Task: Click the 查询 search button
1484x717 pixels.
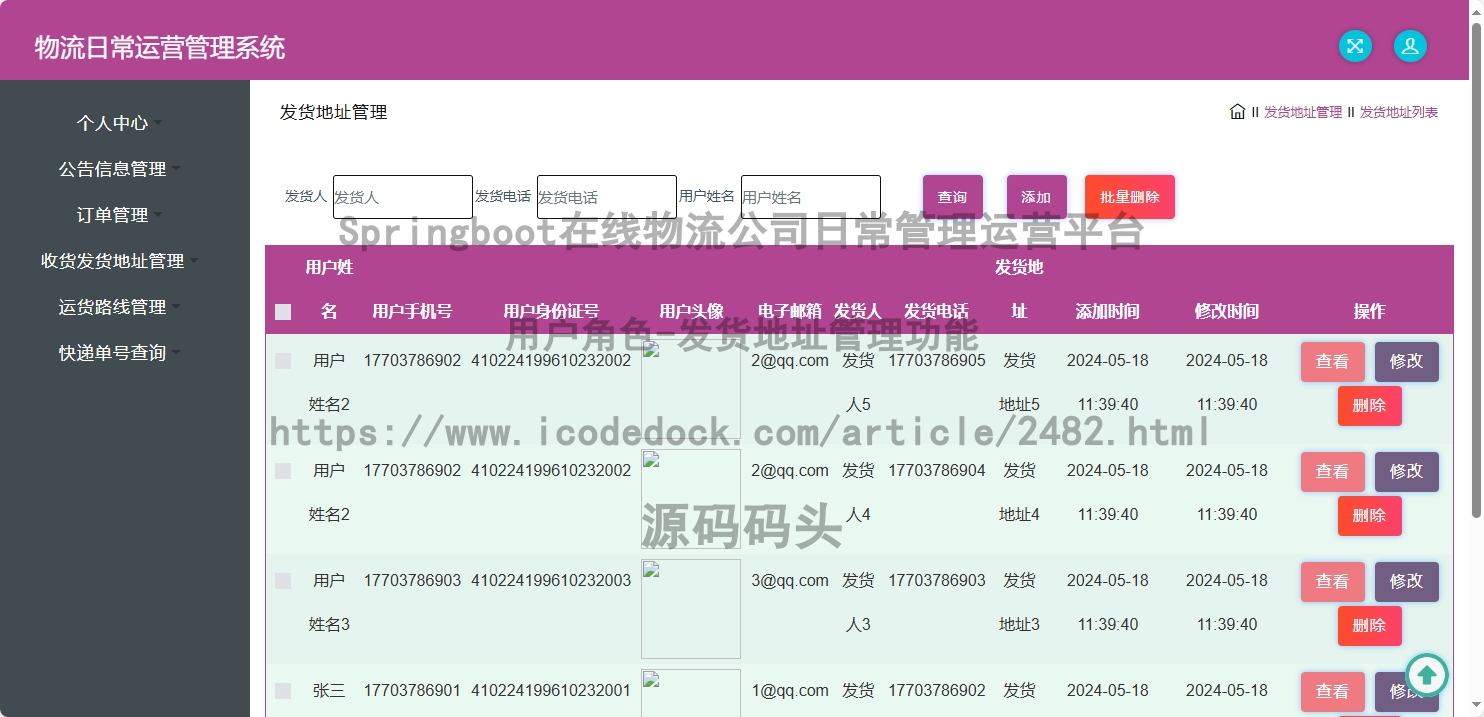Action: [x=953, y=197]
